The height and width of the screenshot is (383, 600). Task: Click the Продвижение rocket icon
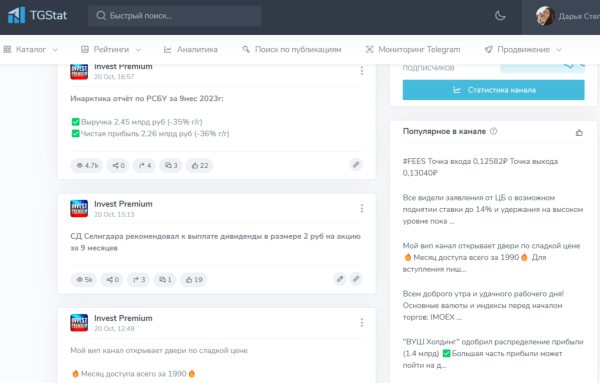[x=489, y=49]
